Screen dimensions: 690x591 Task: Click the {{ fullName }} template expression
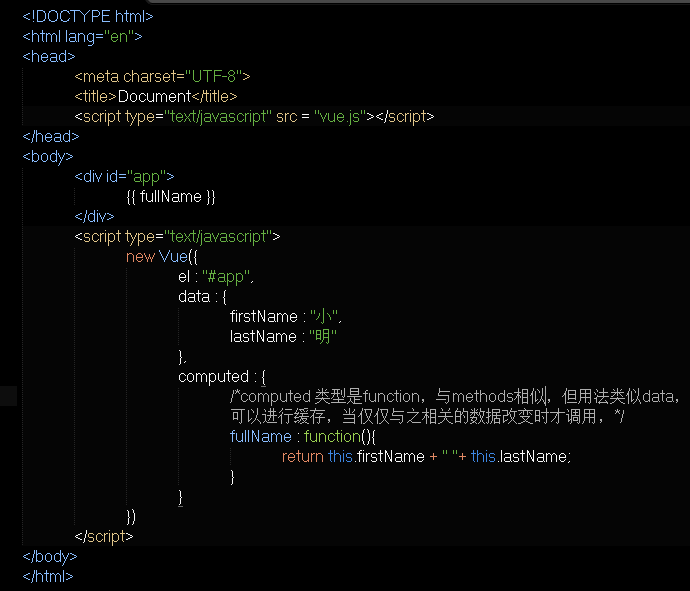point(171,197)
